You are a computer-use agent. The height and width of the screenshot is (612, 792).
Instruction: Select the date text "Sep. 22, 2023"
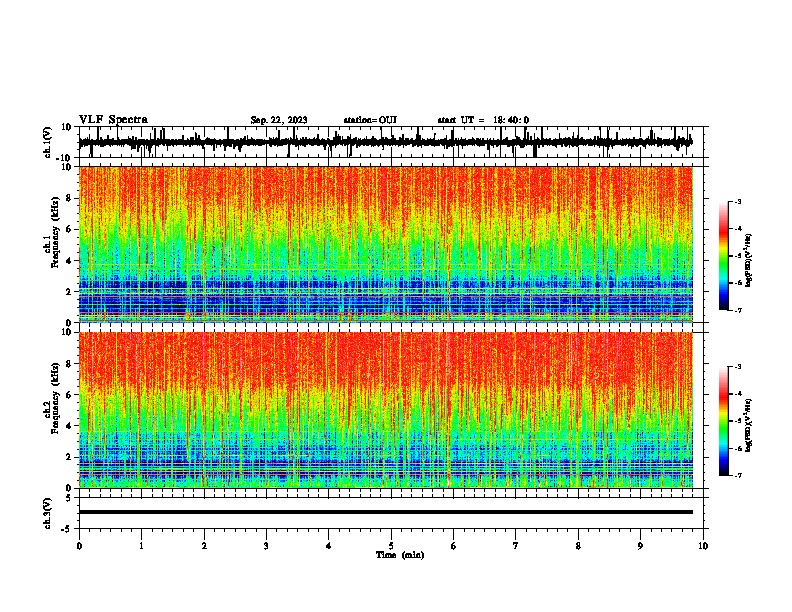(279, 120)
